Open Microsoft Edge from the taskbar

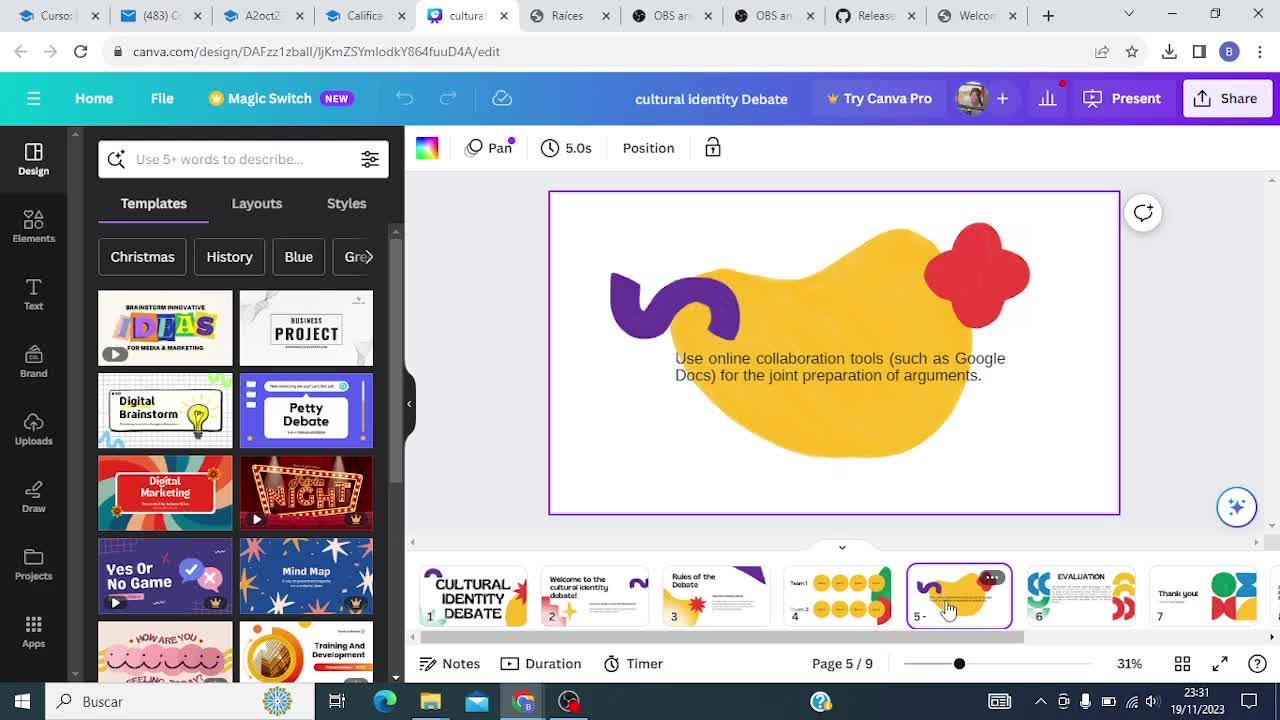tap(385, 701)
